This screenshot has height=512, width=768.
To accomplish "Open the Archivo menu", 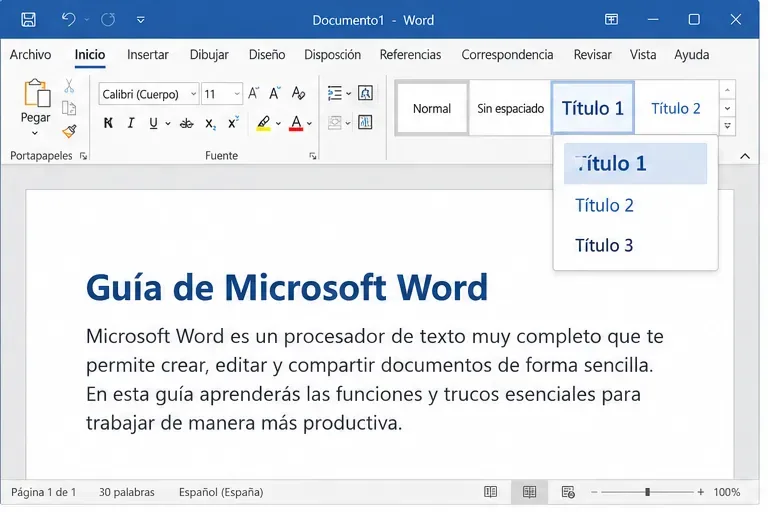I will 30,54.
